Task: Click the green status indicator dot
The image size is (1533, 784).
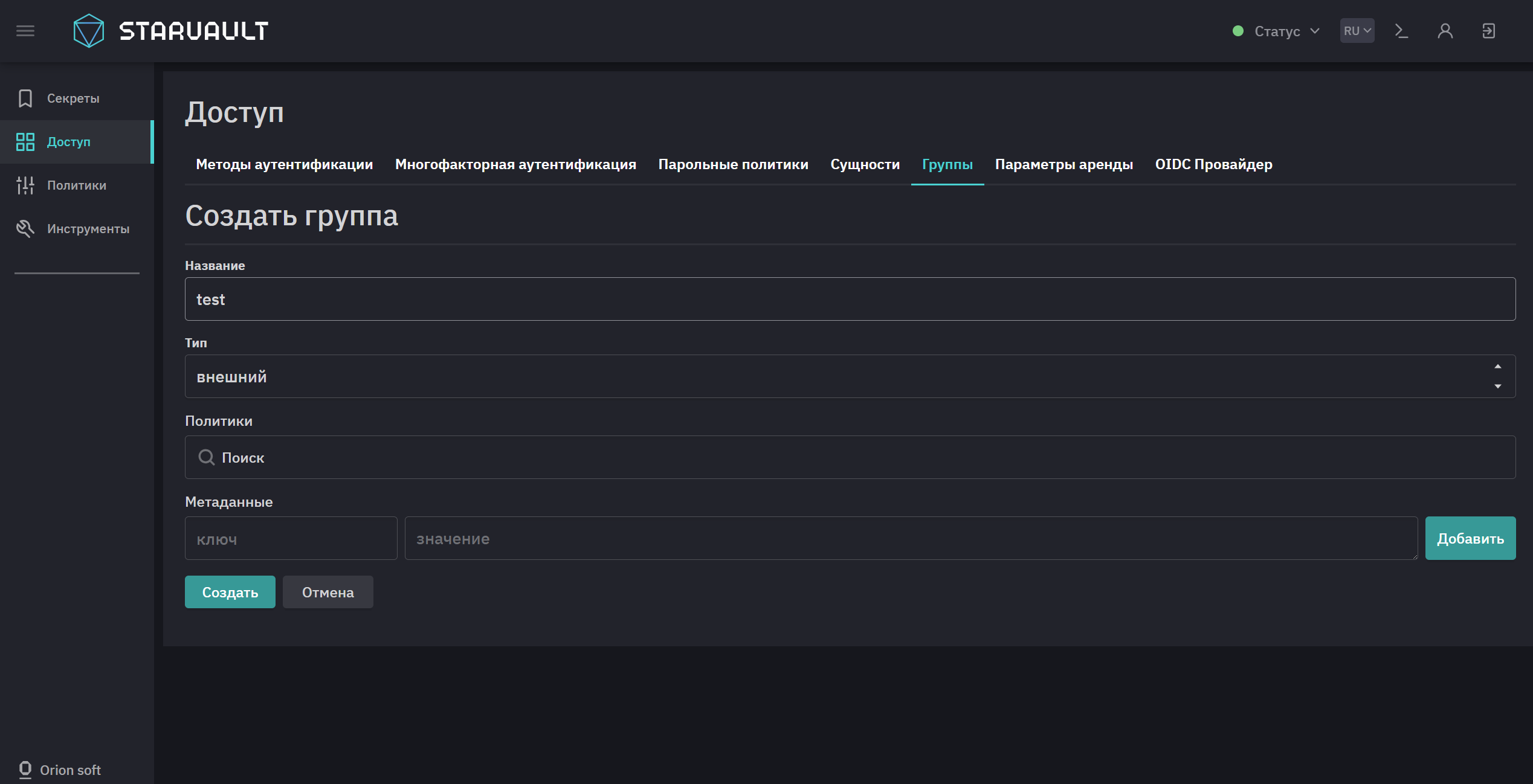Action: [x=1238, y=31]
